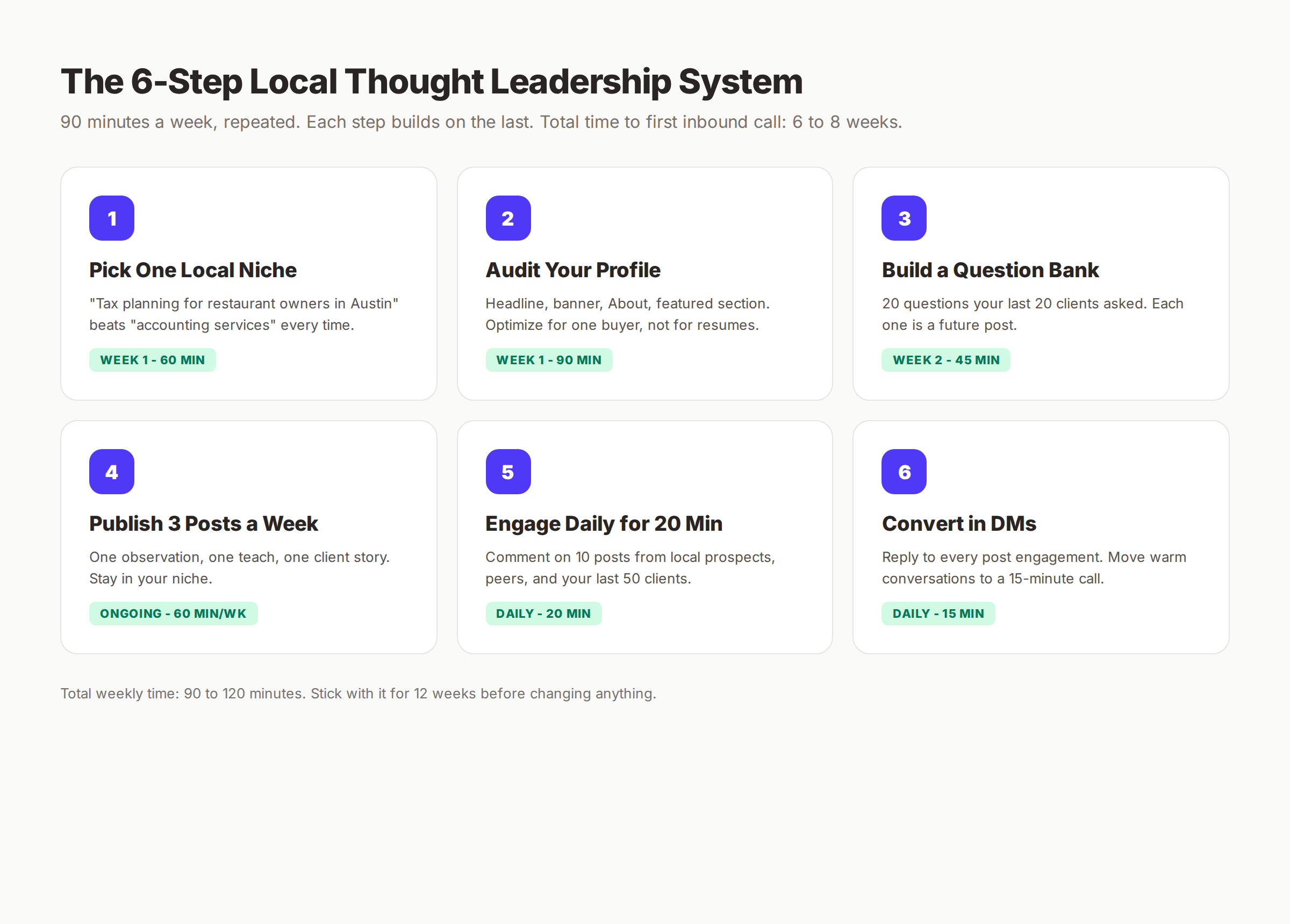Click the step 5 number badge
The image size is (1290, 924).
pyautogui.click(x=508, y=472)
